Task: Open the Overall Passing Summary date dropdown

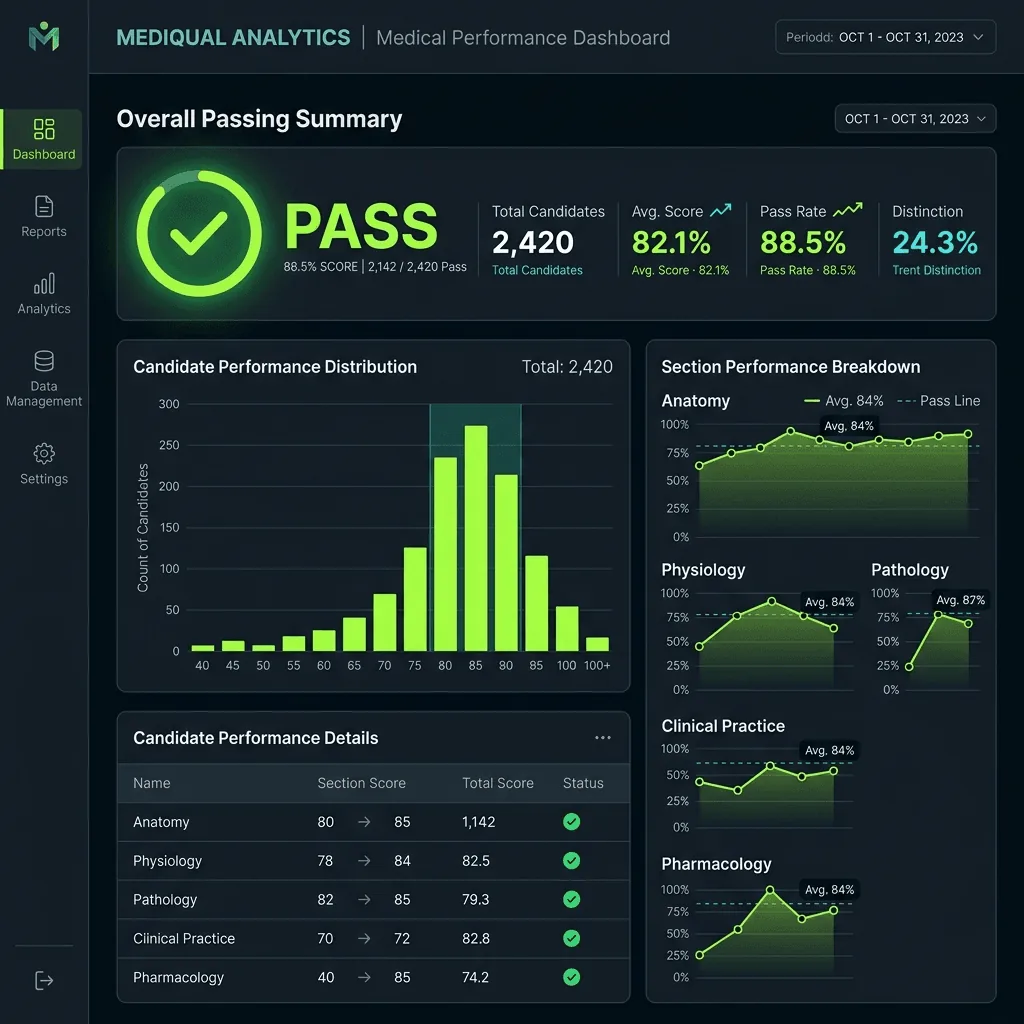Action: [916, 119]
